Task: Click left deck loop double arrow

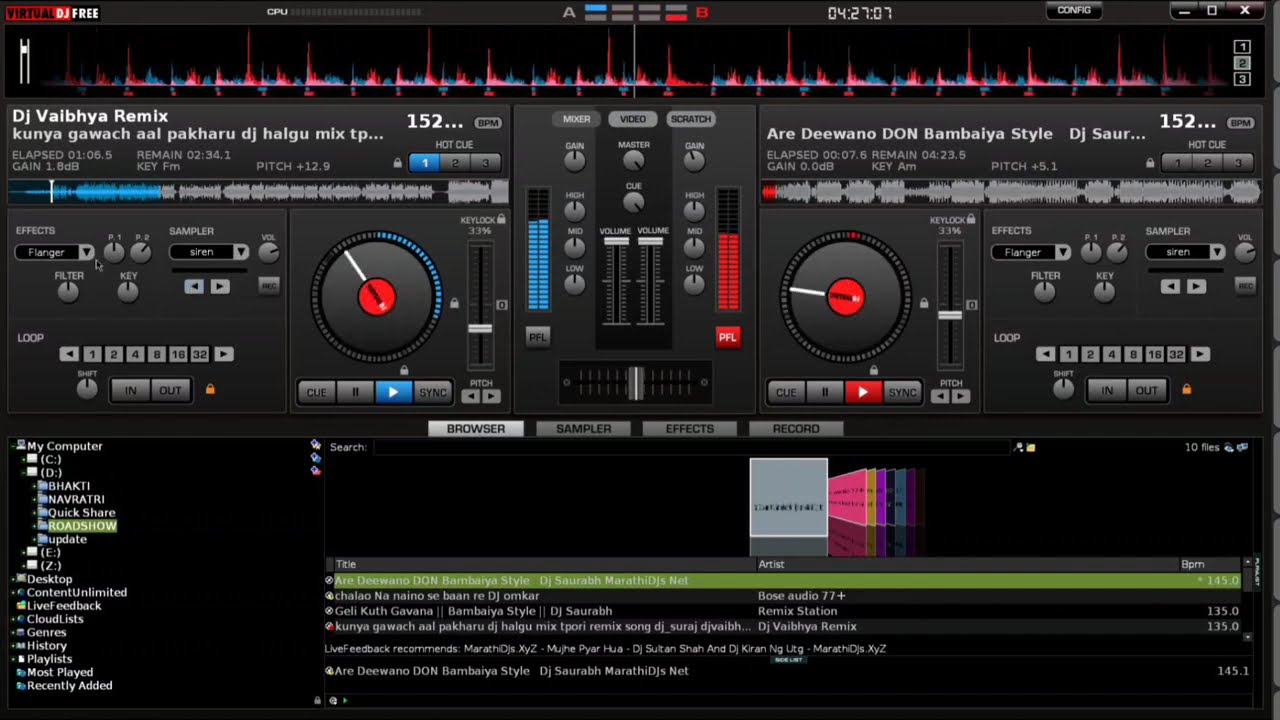Action: pyautogui.click(x=223, y=354)
